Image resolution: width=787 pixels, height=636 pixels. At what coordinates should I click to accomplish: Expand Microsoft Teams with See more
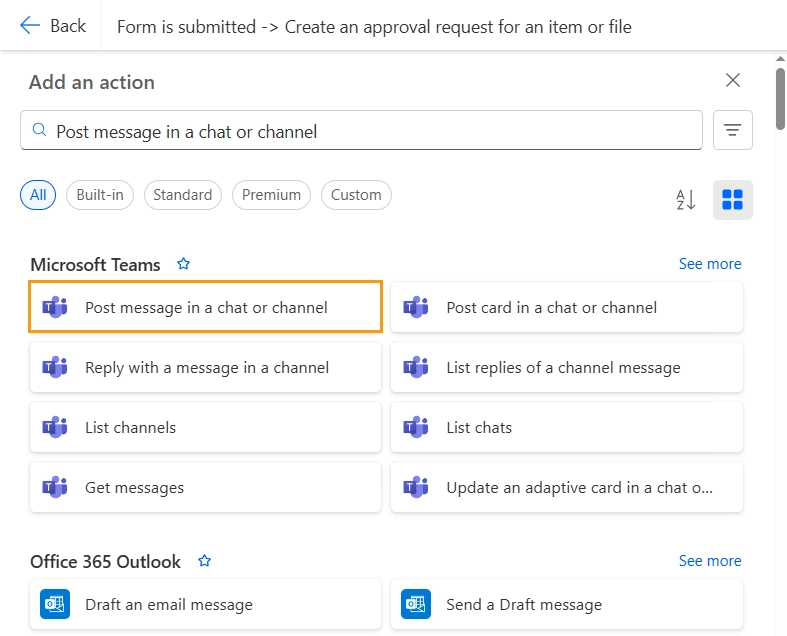(x=710, y=264)
